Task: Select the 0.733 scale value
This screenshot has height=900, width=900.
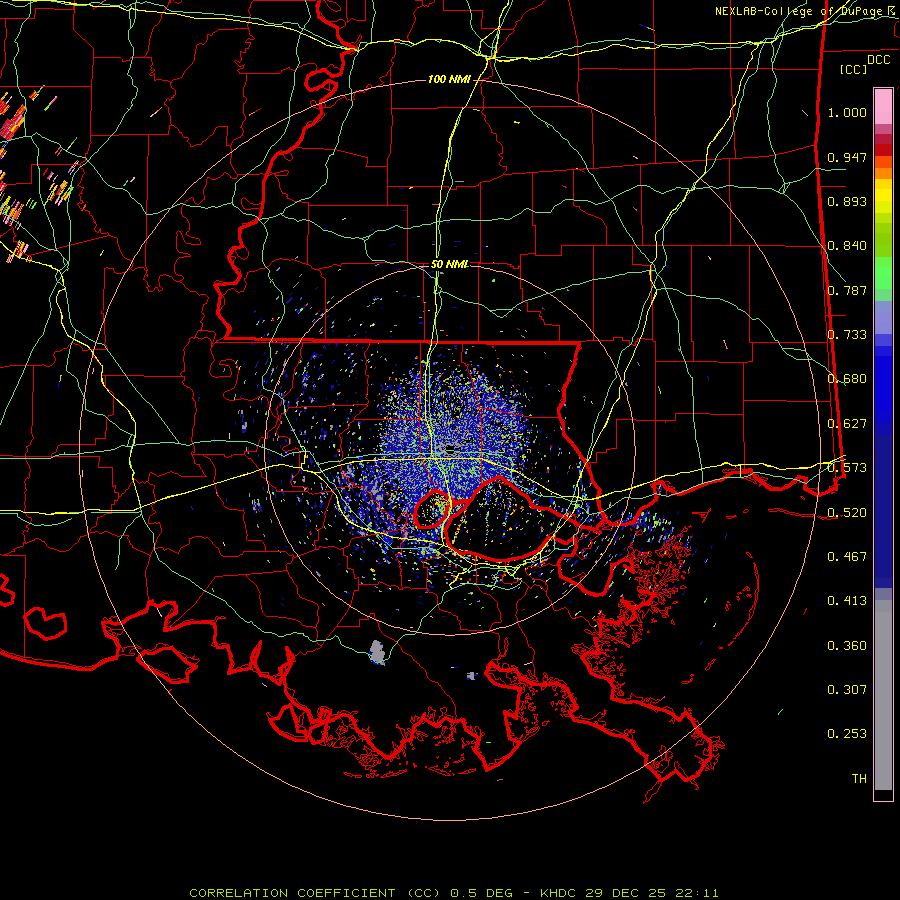Action: pyautogui.click(x=847, y=335)
